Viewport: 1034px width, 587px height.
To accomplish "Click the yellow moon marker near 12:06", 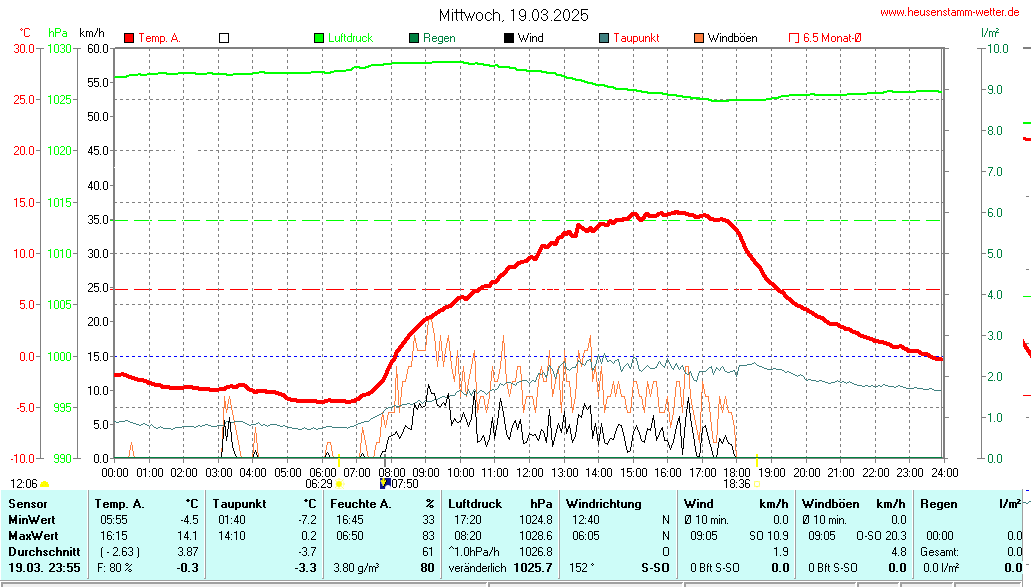I will click(x=45, y=484).
